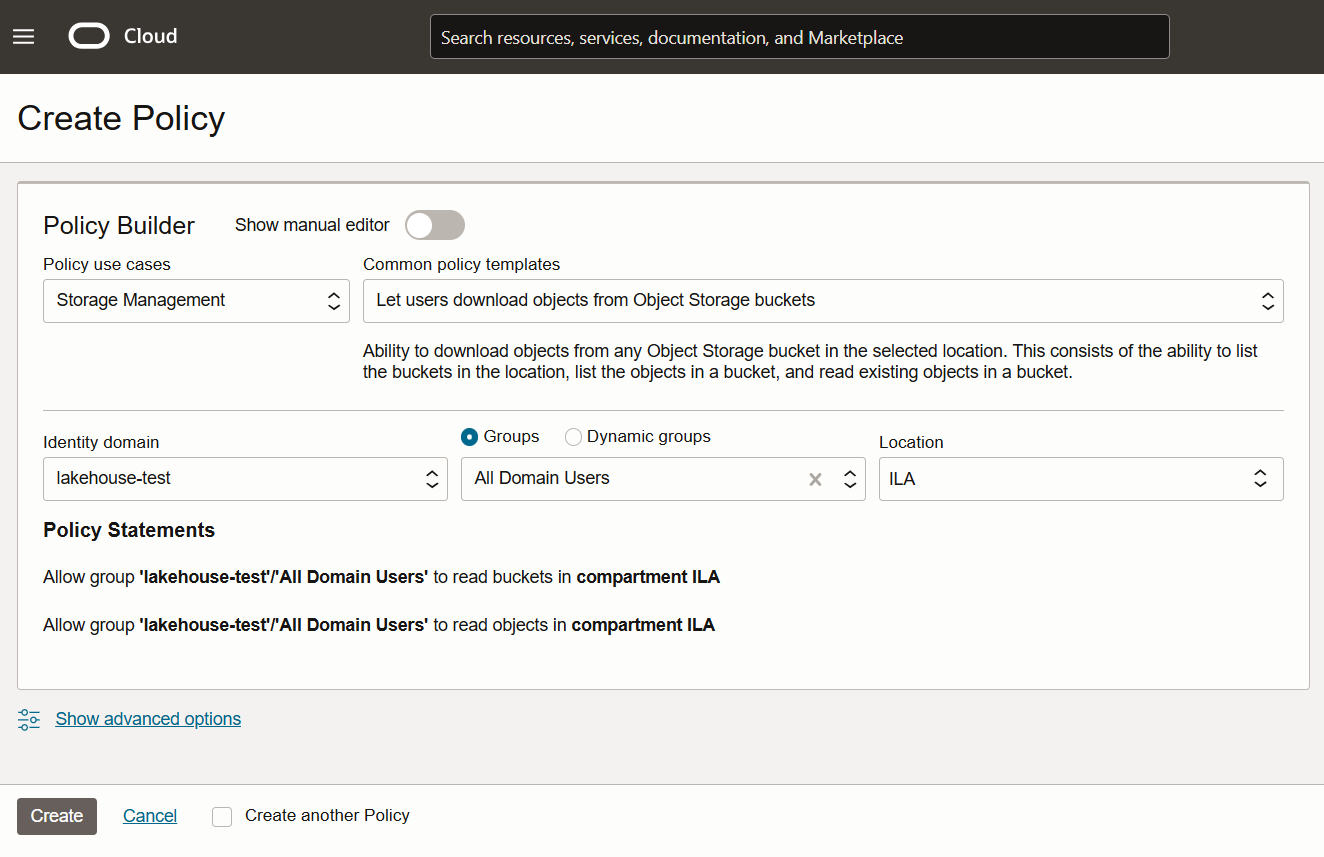This screenshot has width=1324, height=857.
Task: Click the Location dropdown chevron
Action: (1260, 479)
